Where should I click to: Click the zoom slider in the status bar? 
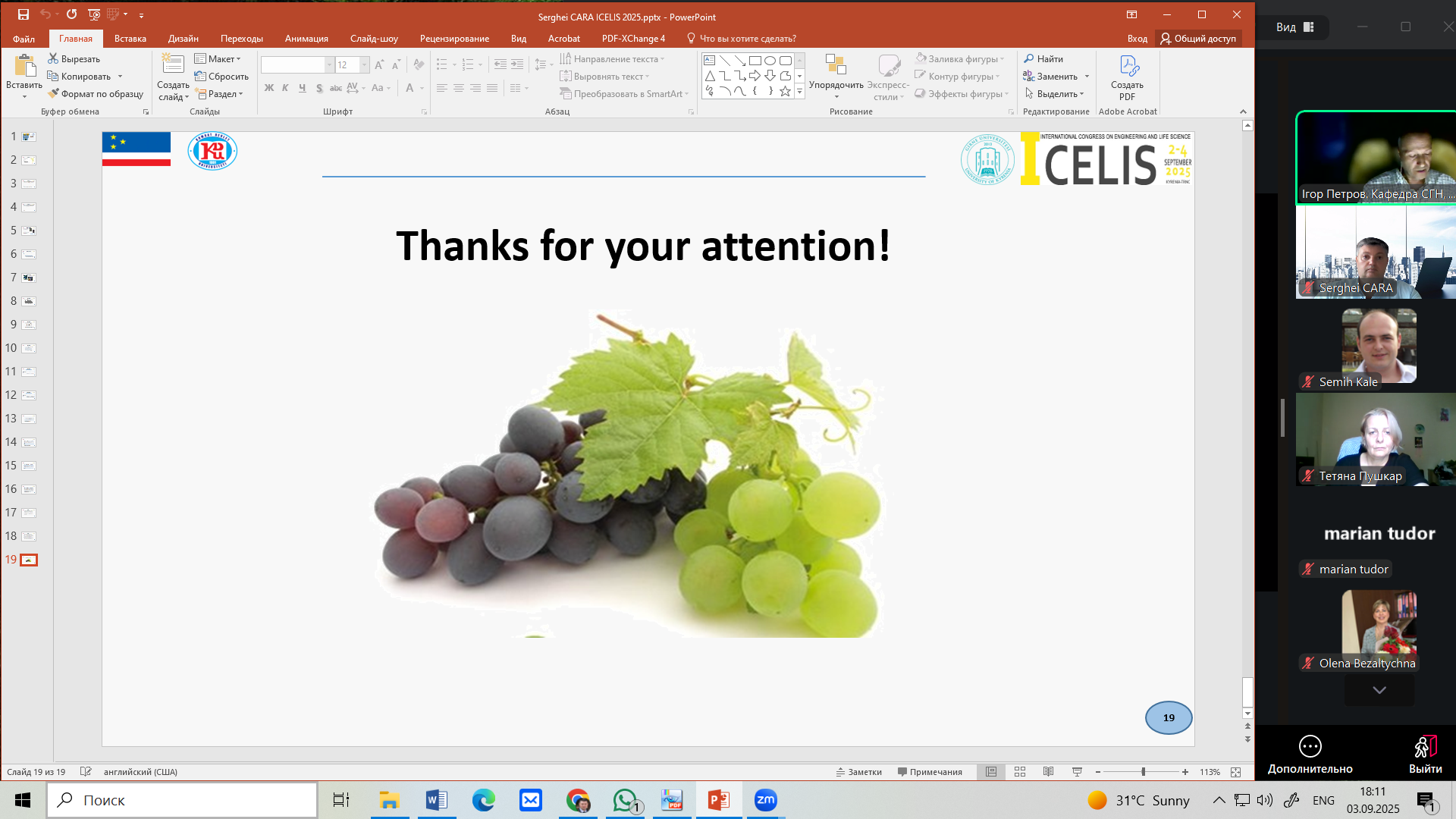[1143, 772]
